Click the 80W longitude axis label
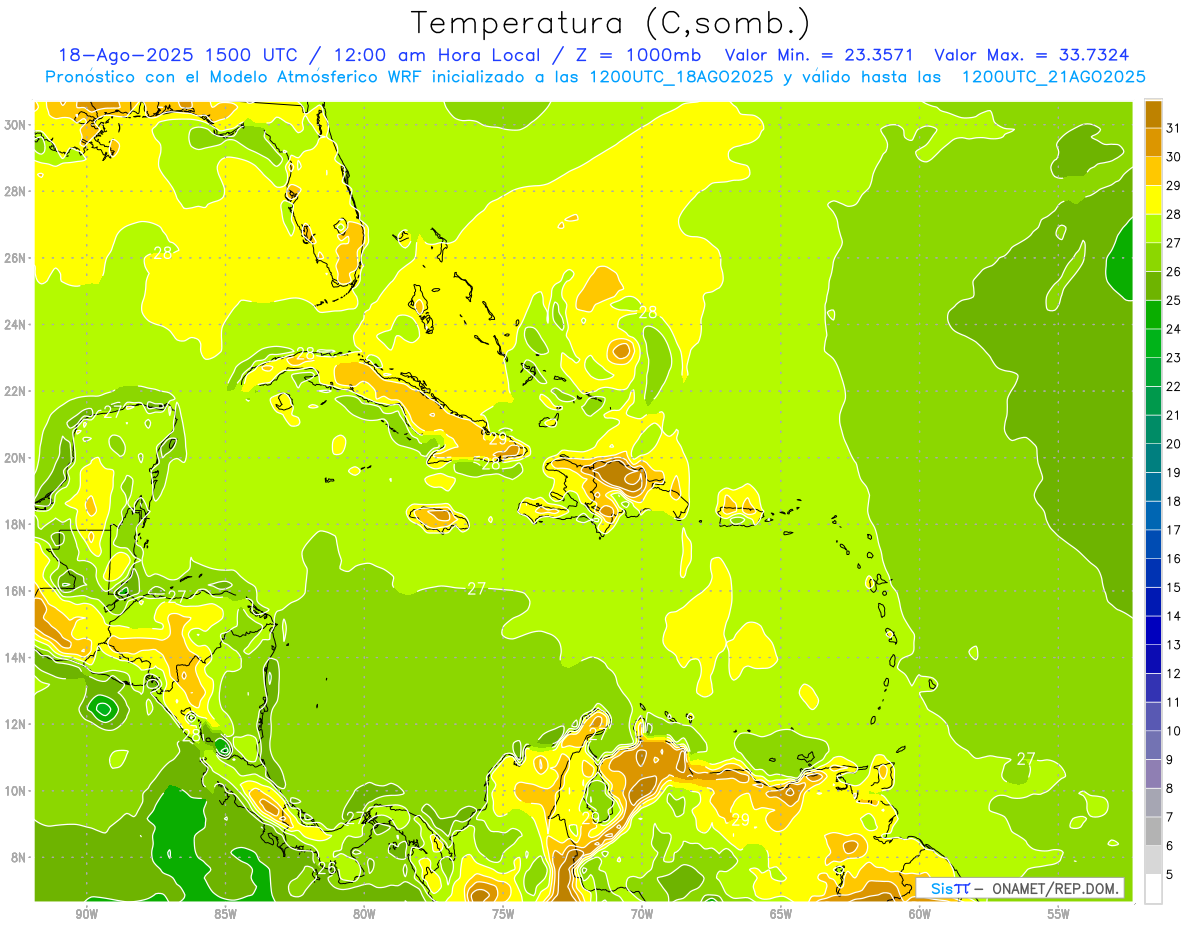This screenshot has width=1200, height=927. [364, 914]
